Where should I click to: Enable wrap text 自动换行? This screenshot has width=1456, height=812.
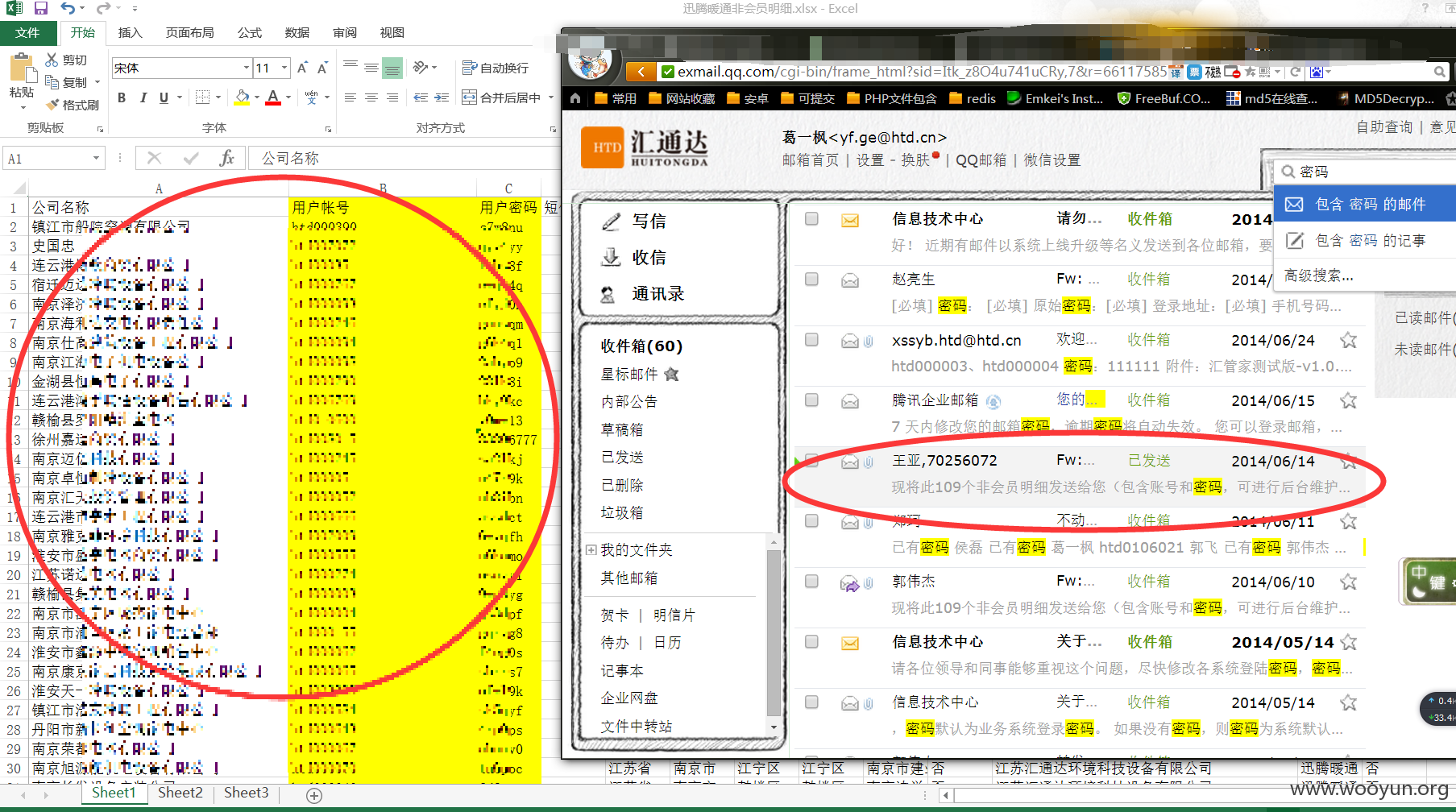pos(496,68)
